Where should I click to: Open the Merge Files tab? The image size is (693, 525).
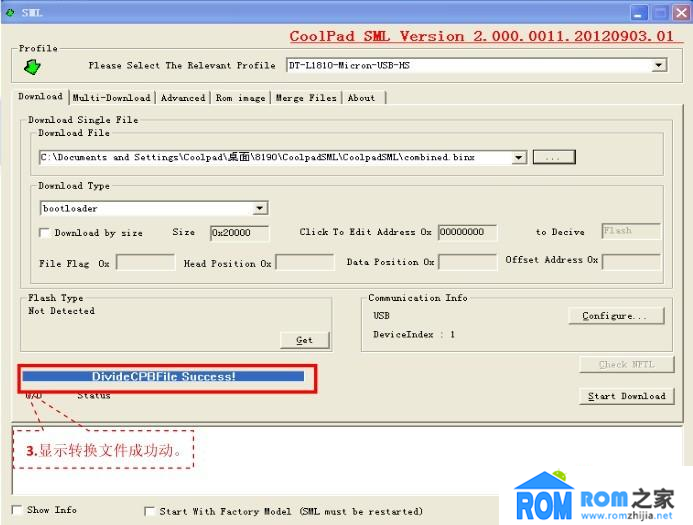coord(306,98)
